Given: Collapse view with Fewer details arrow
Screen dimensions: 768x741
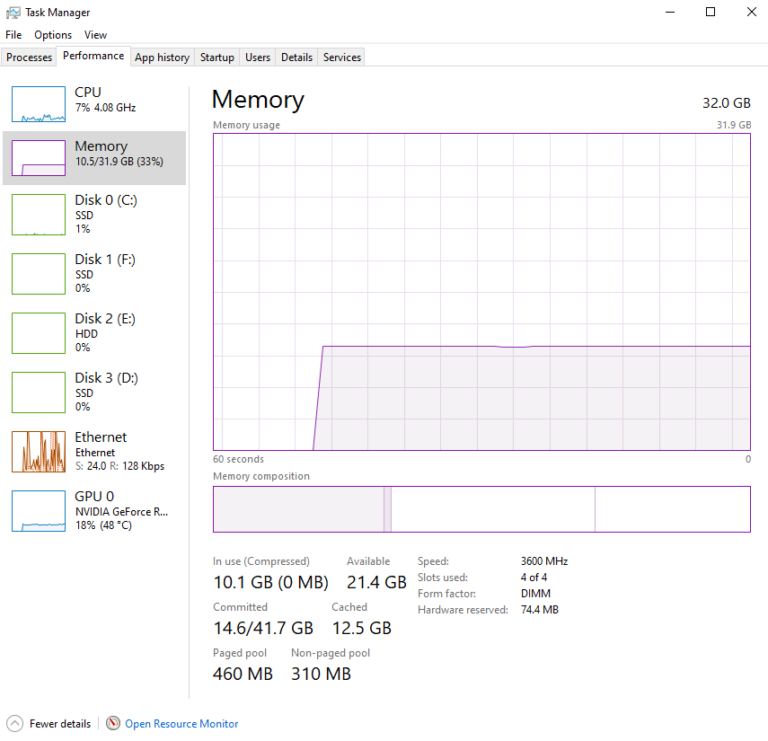Looking at the screenshot, I should (14, 723).
